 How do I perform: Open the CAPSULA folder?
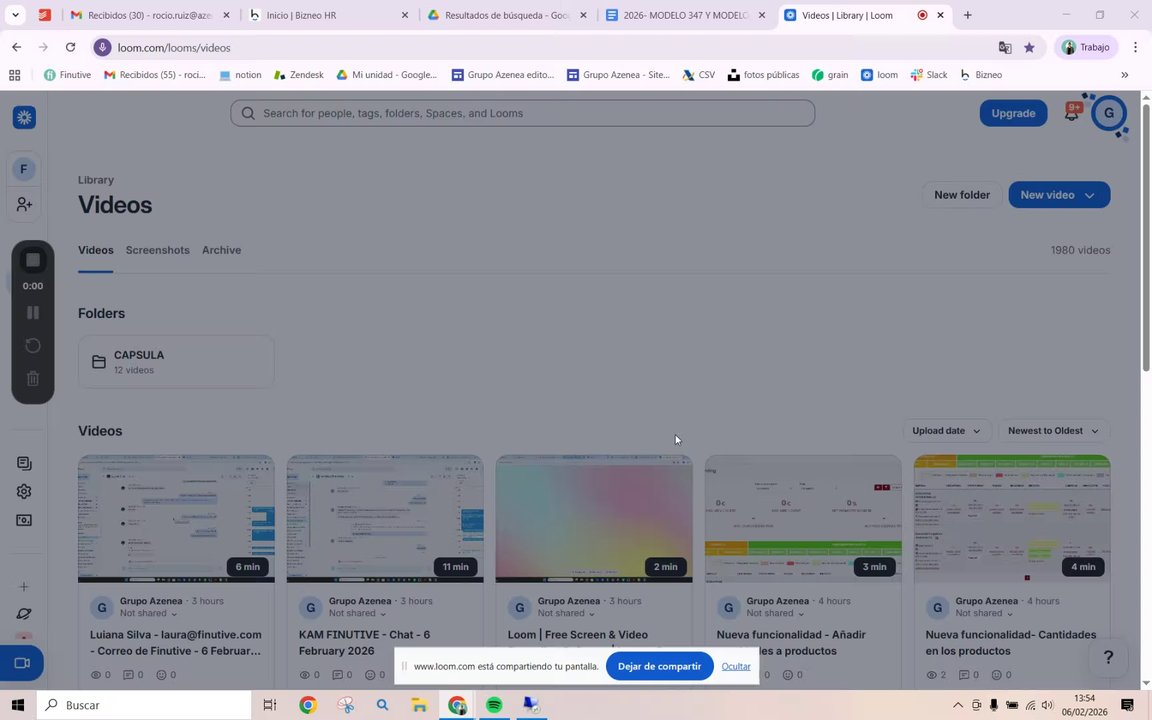(176, 361)
